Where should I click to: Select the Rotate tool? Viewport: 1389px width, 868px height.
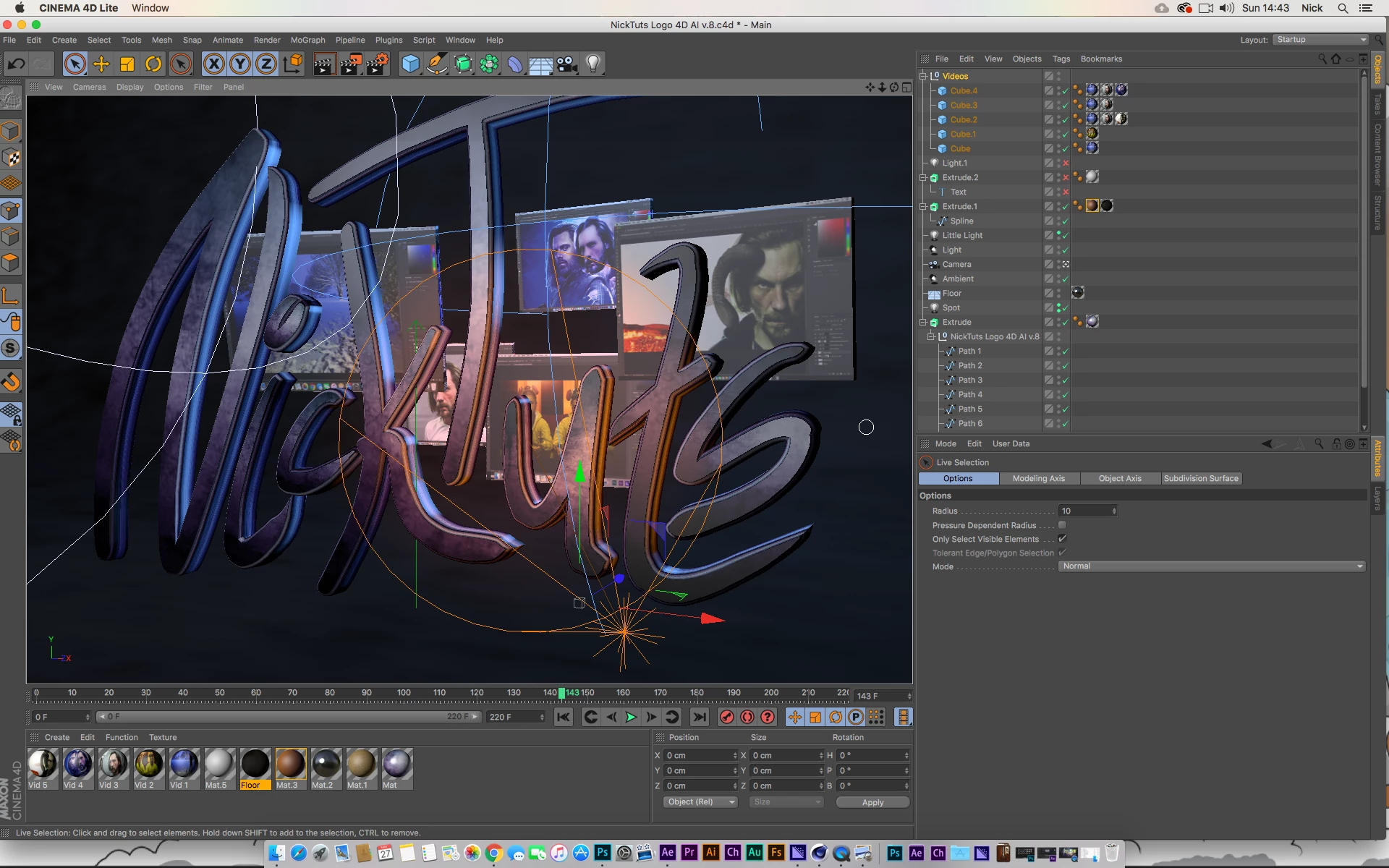pyautogui.click(x=153, y=64)
